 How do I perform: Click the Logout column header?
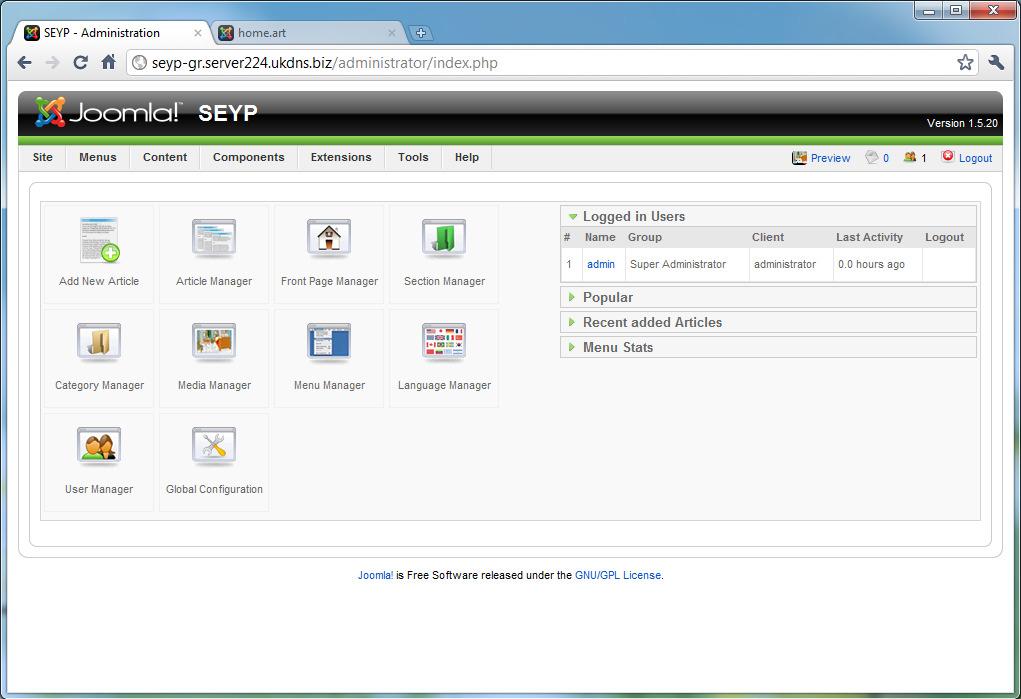point(944,237)
